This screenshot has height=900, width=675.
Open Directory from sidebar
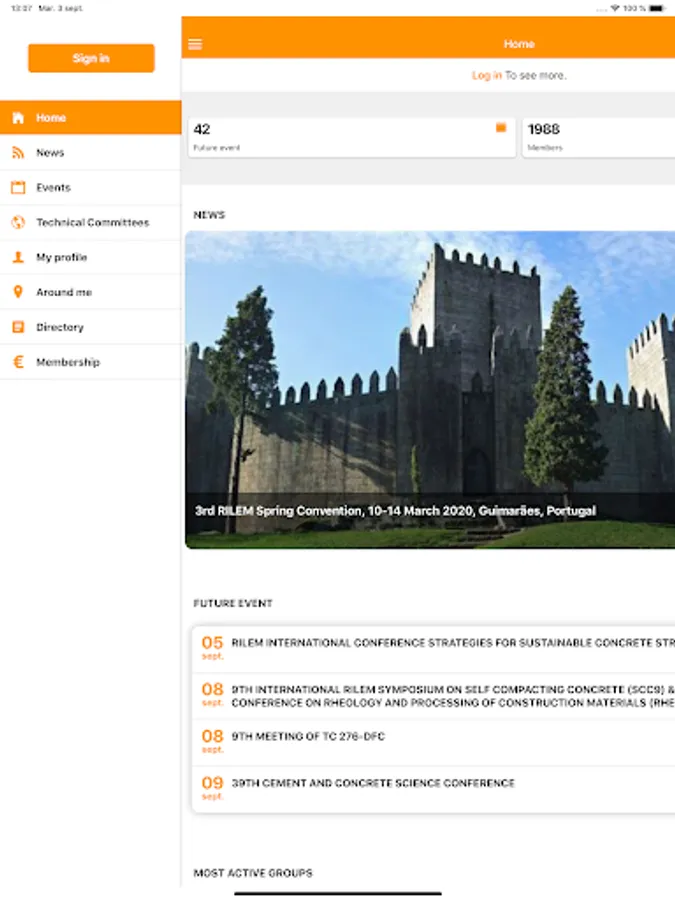[91, 327]
